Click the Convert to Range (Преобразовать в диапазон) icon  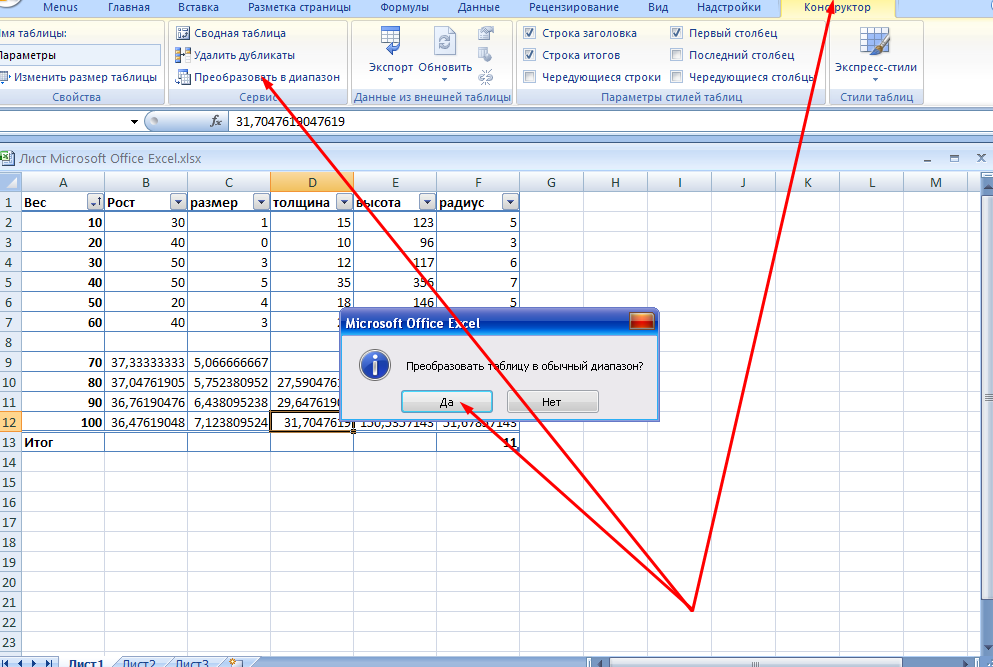(183, 77)
